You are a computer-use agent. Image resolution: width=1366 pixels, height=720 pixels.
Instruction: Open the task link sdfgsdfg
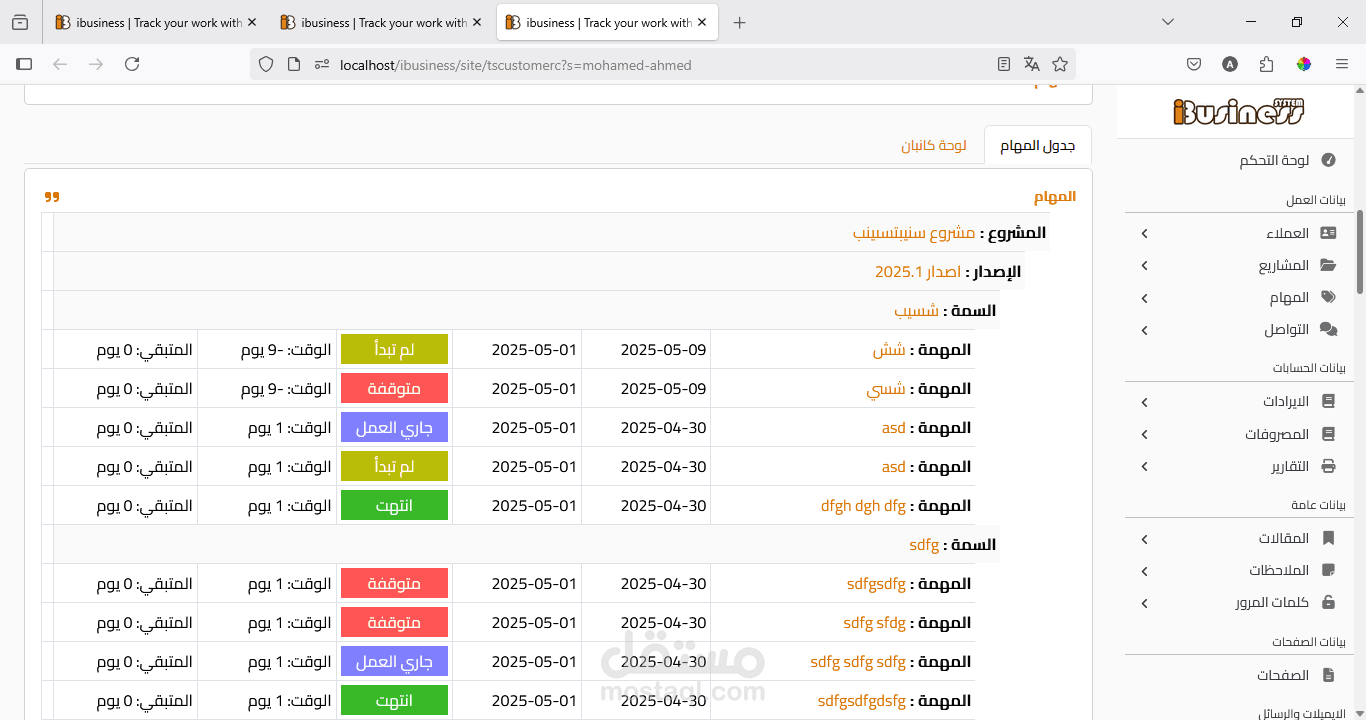point(876,584)
